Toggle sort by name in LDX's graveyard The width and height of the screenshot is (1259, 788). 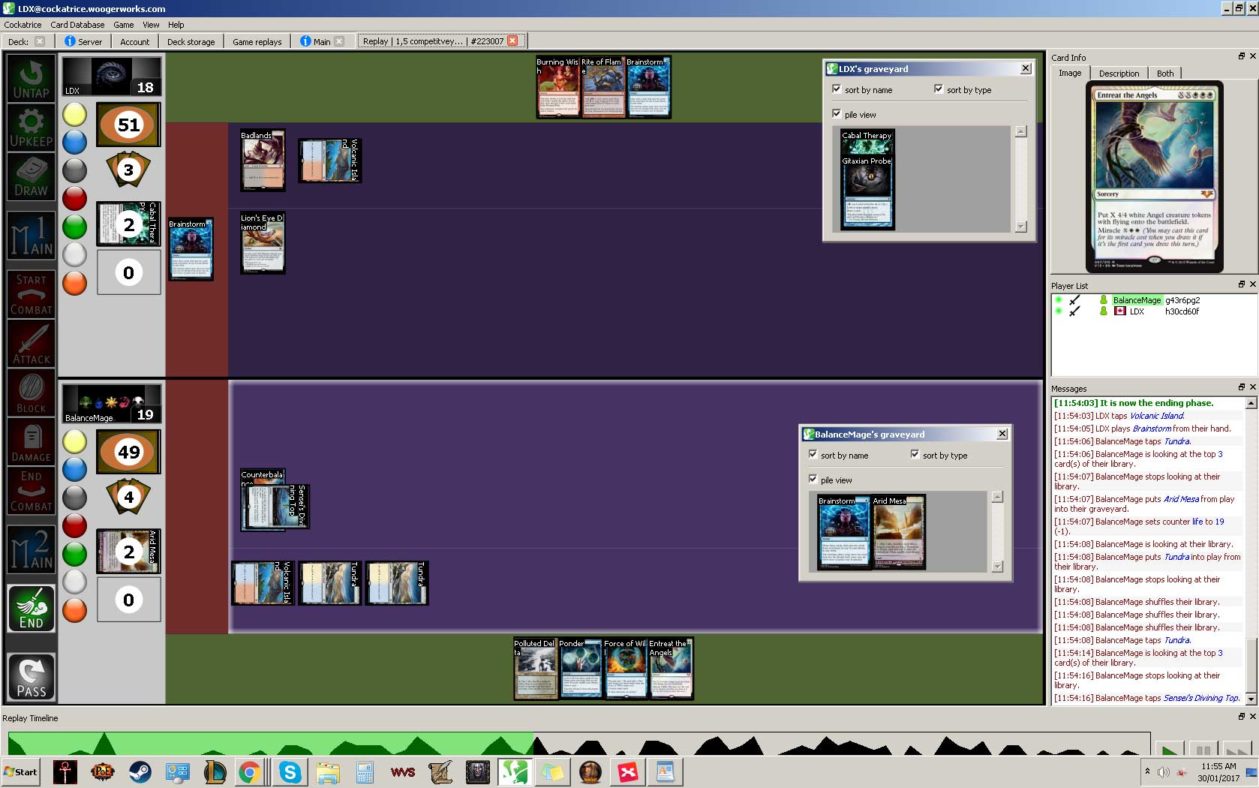(837, 90)
